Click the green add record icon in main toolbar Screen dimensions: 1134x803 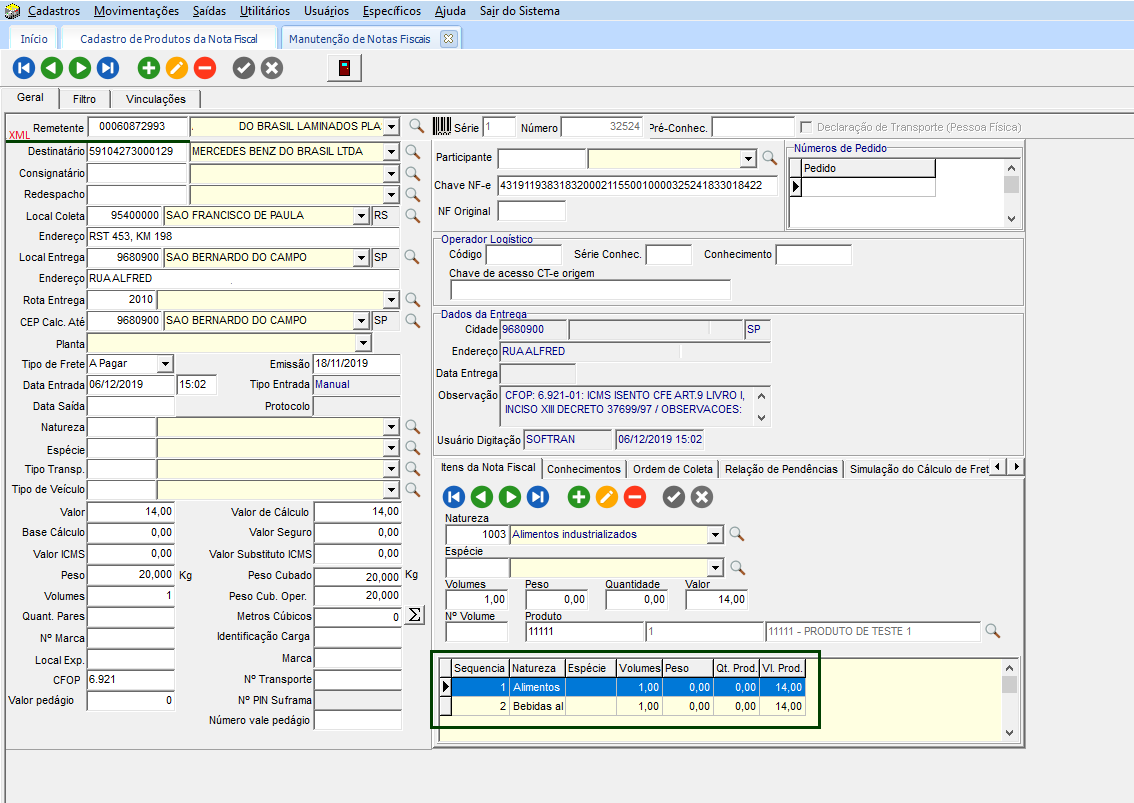pos(148,68)
